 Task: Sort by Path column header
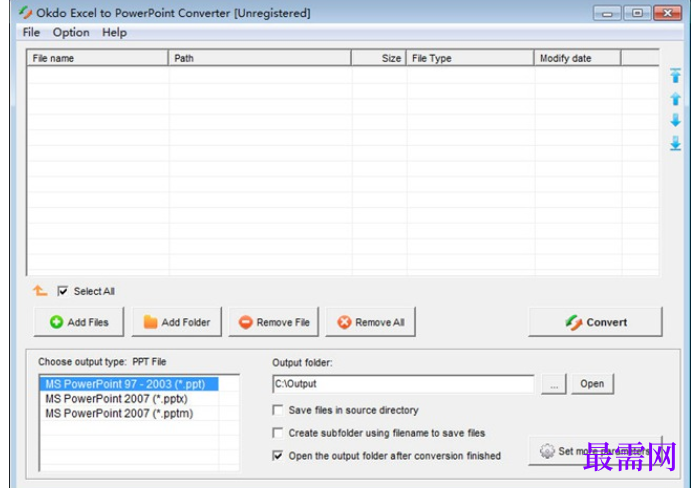click(x=260, y=58)
